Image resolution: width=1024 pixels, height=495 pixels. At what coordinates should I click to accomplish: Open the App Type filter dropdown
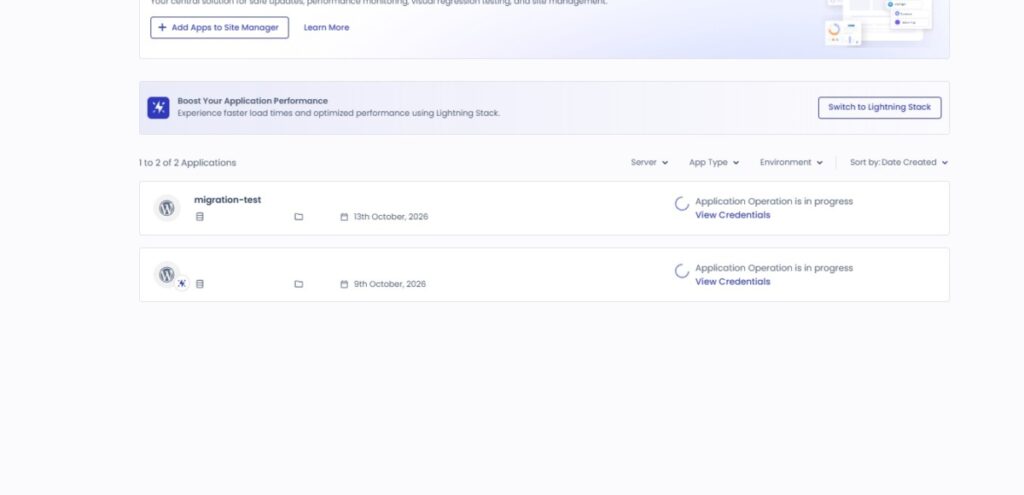pyautogui.click(x=714, y=163)
